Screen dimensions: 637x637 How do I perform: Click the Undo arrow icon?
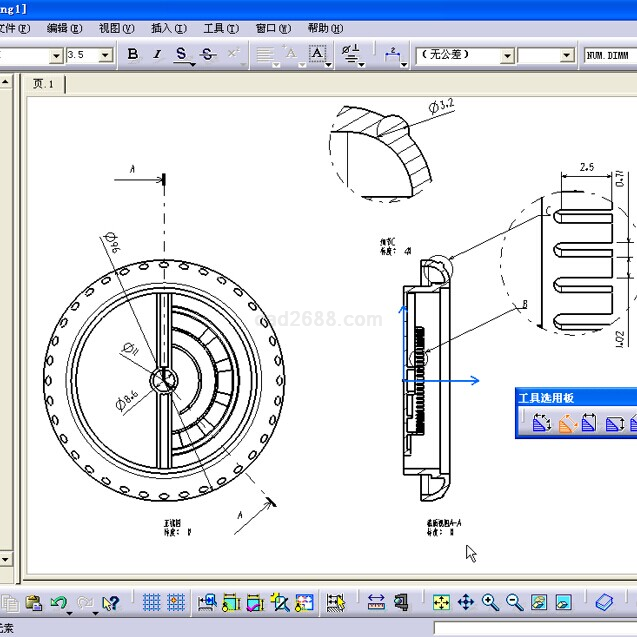pyautogui.click(x=59, y=603)
